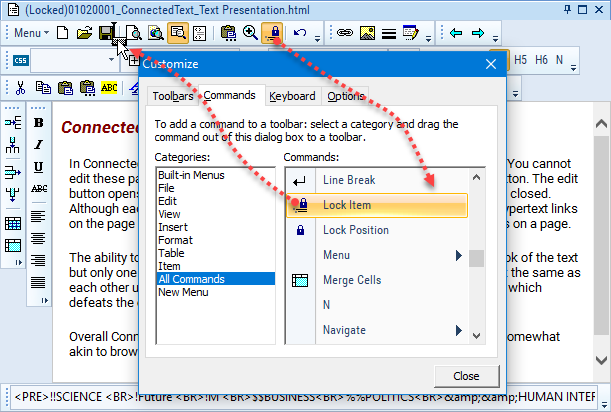Viewport: 611px width, 412px height.
Task: Click the insert table grid icon
Action: tap(13, 223)
